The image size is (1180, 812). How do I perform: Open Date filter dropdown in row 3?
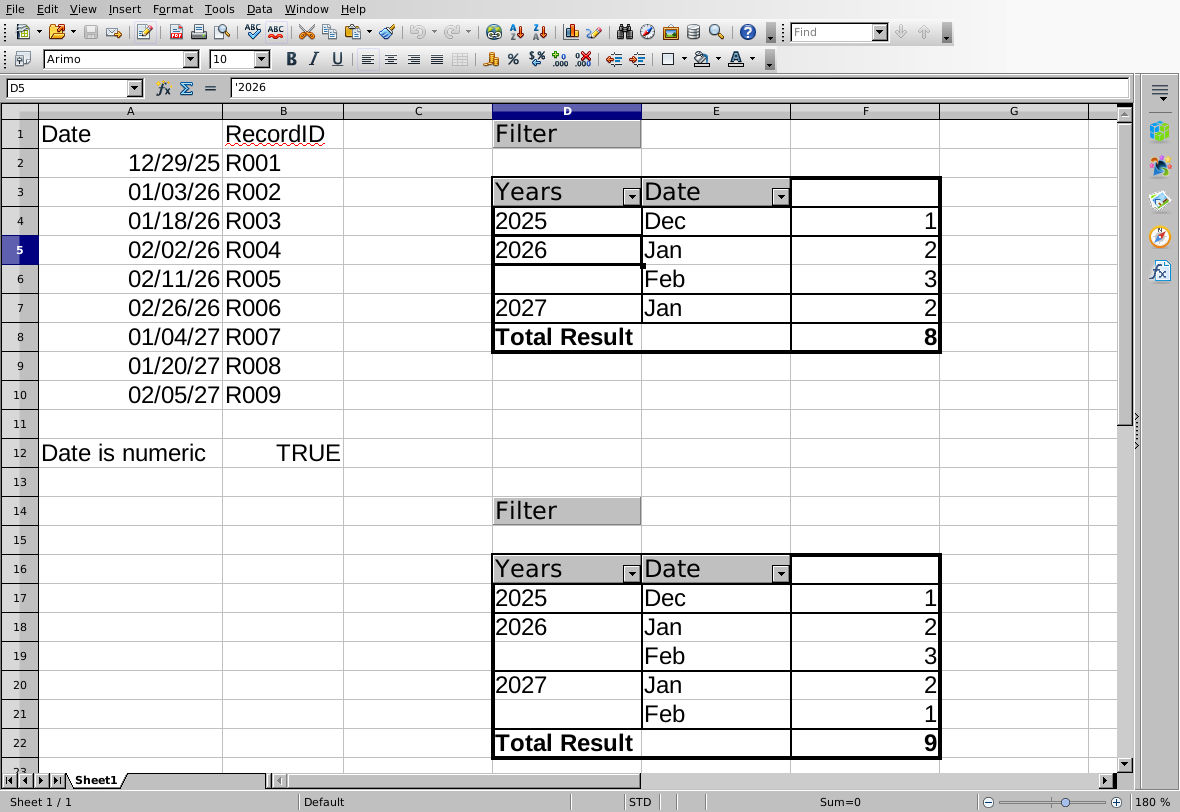pos(780,197)
